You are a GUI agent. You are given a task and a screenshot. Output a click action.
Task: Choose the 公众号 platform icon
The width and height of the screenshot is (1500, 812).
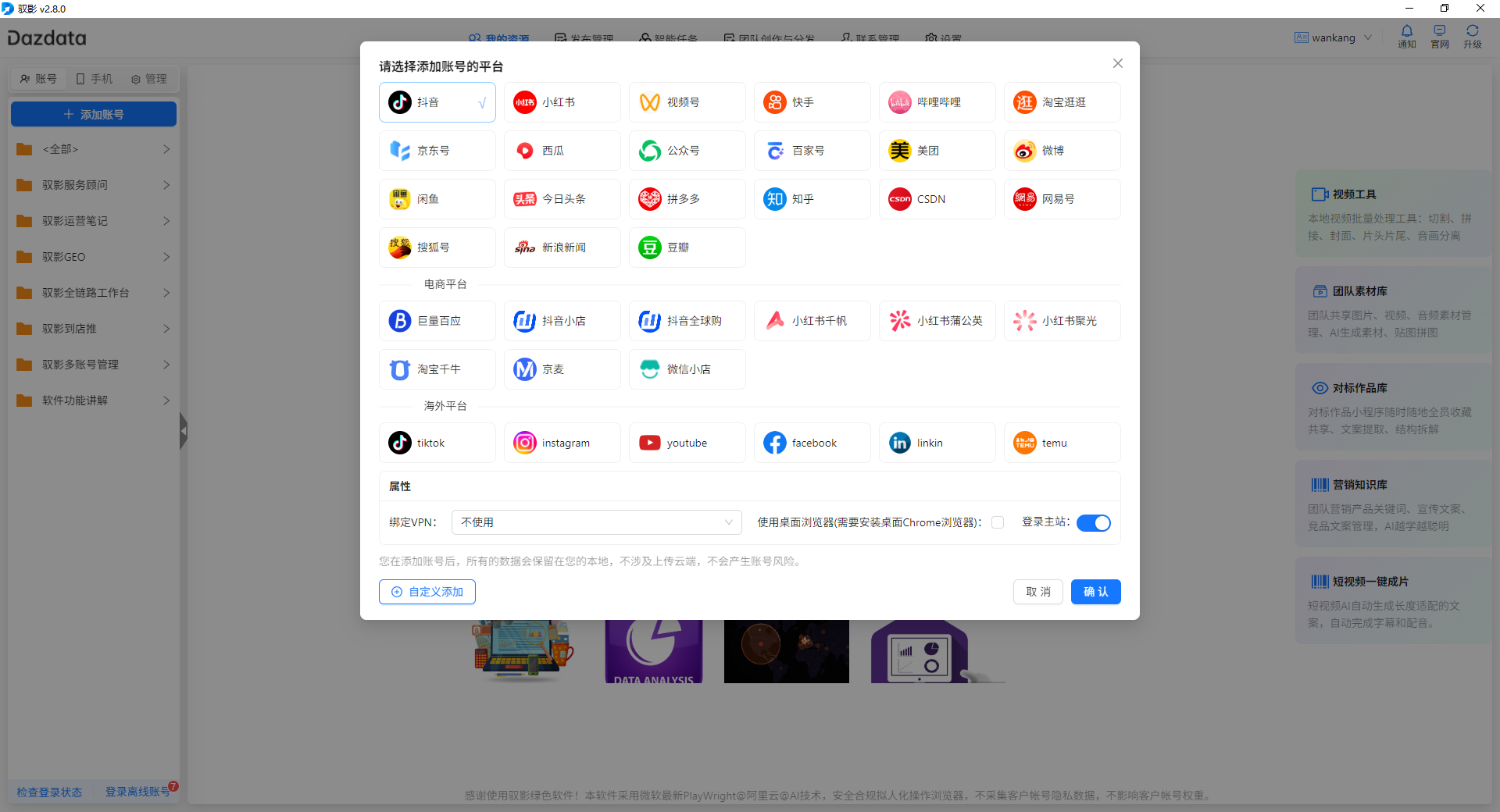(650, 151)
